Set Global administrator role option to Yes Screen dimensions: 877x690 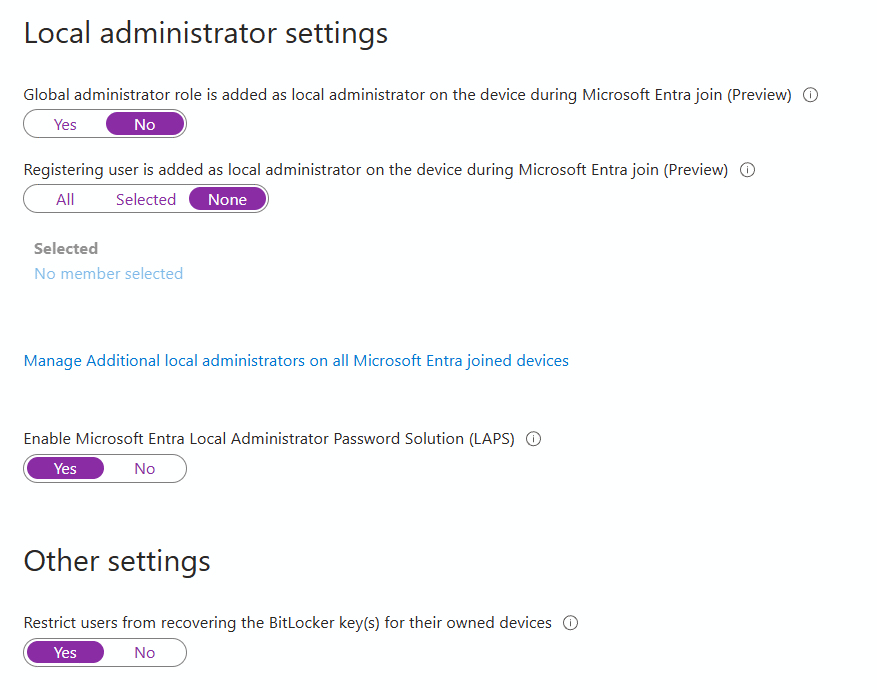click(x=65, y=124)
